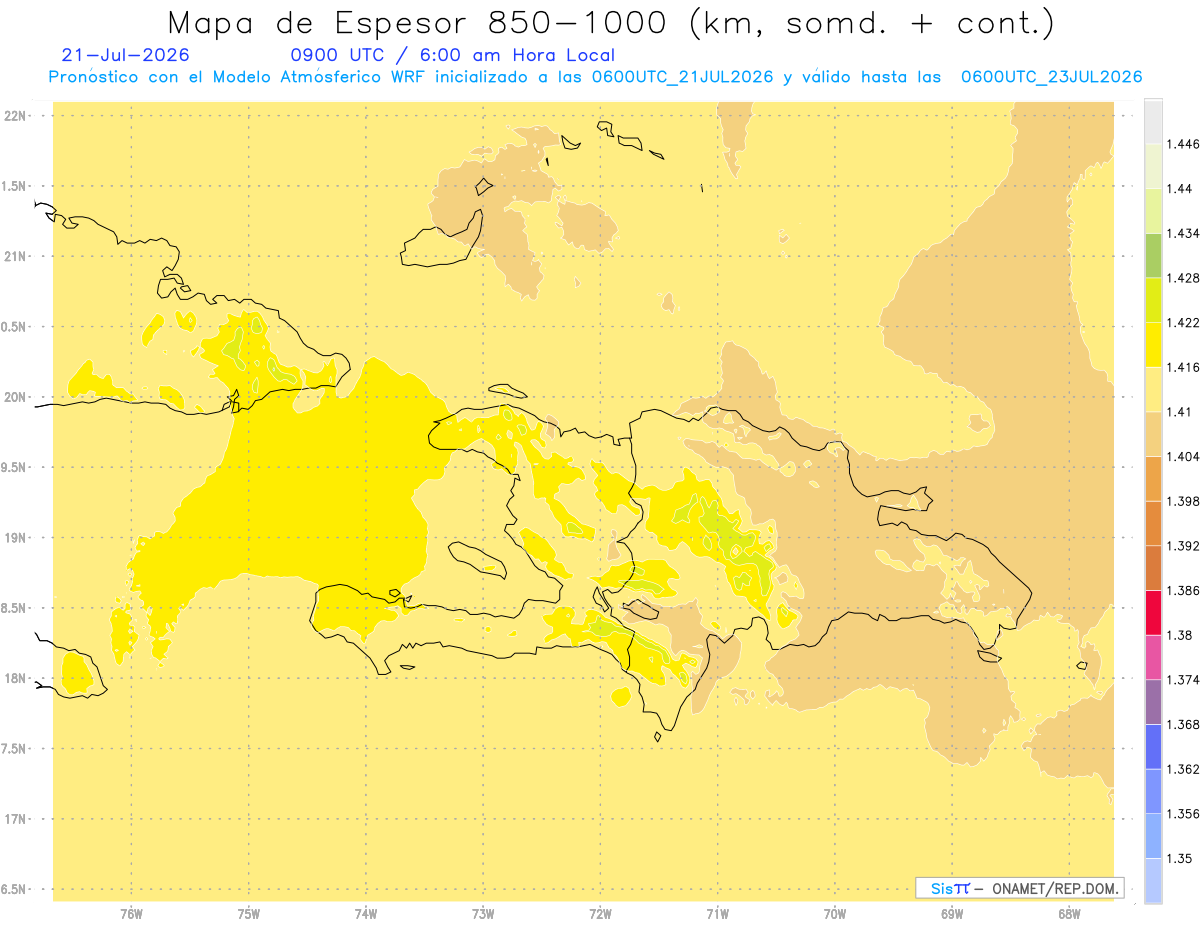Click the colorbar value '1.428'
The height and width of the screenshot is (927, 1200).
[1184, 278]
